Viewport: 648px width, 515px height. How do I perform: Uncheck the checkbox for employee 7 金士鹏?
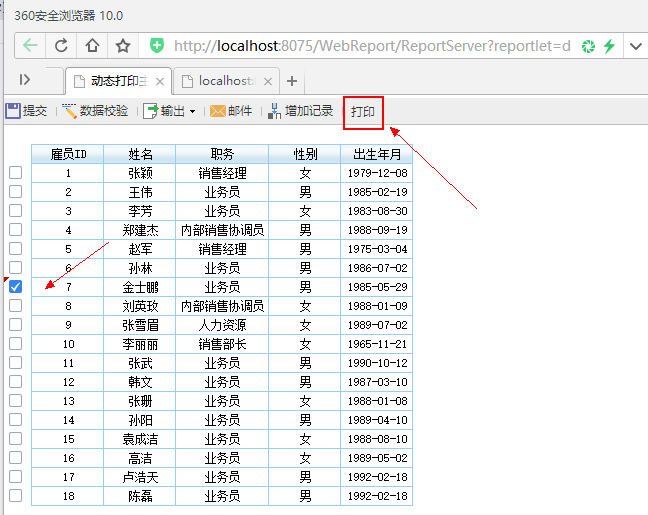(x=15, y=287)
